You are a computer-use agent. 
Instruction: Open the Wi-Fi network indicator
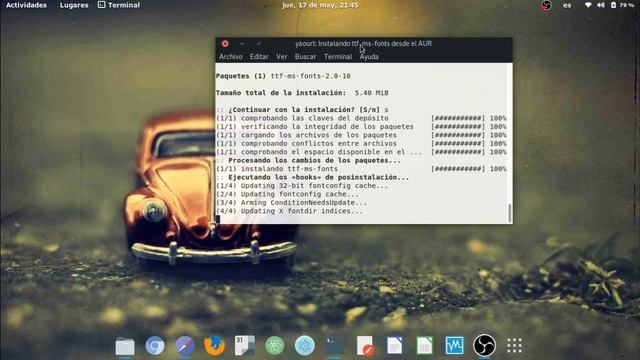click(x=588, y=5)
